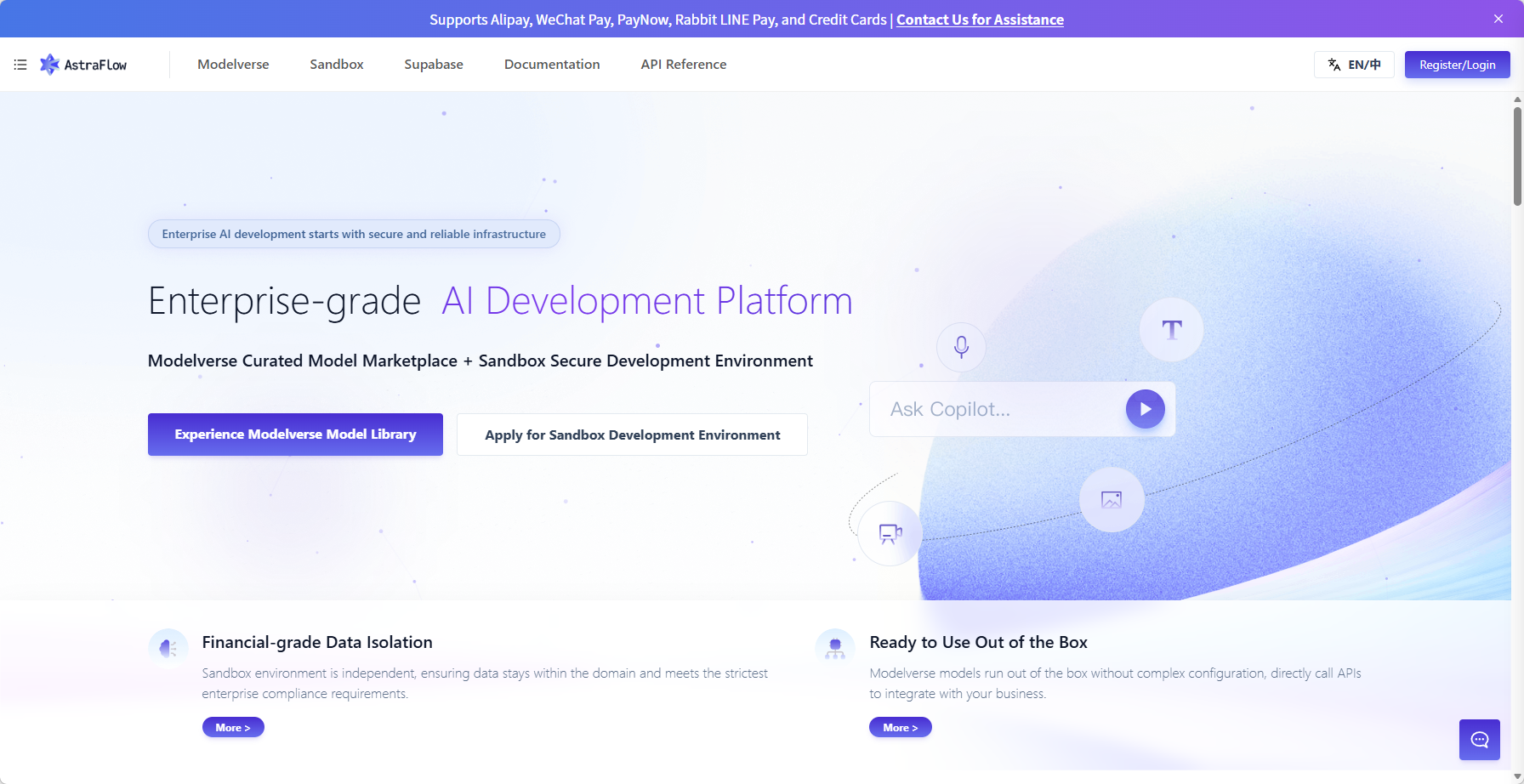Dismiss the payment banner with the X
Image resolution: width=1524 pixels, height=784 pixels.
point(1498,19)
